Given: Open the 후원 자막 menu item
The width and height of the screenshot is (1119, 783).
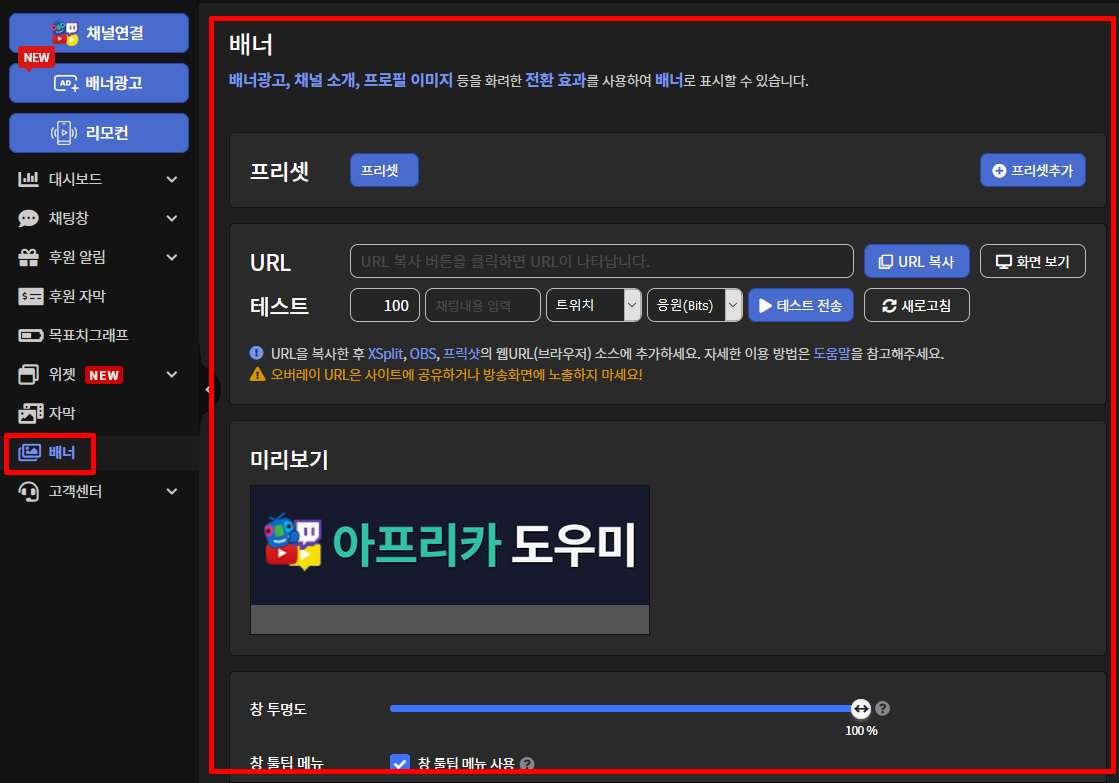Looking at the screenshot, I should coord(98,296).
